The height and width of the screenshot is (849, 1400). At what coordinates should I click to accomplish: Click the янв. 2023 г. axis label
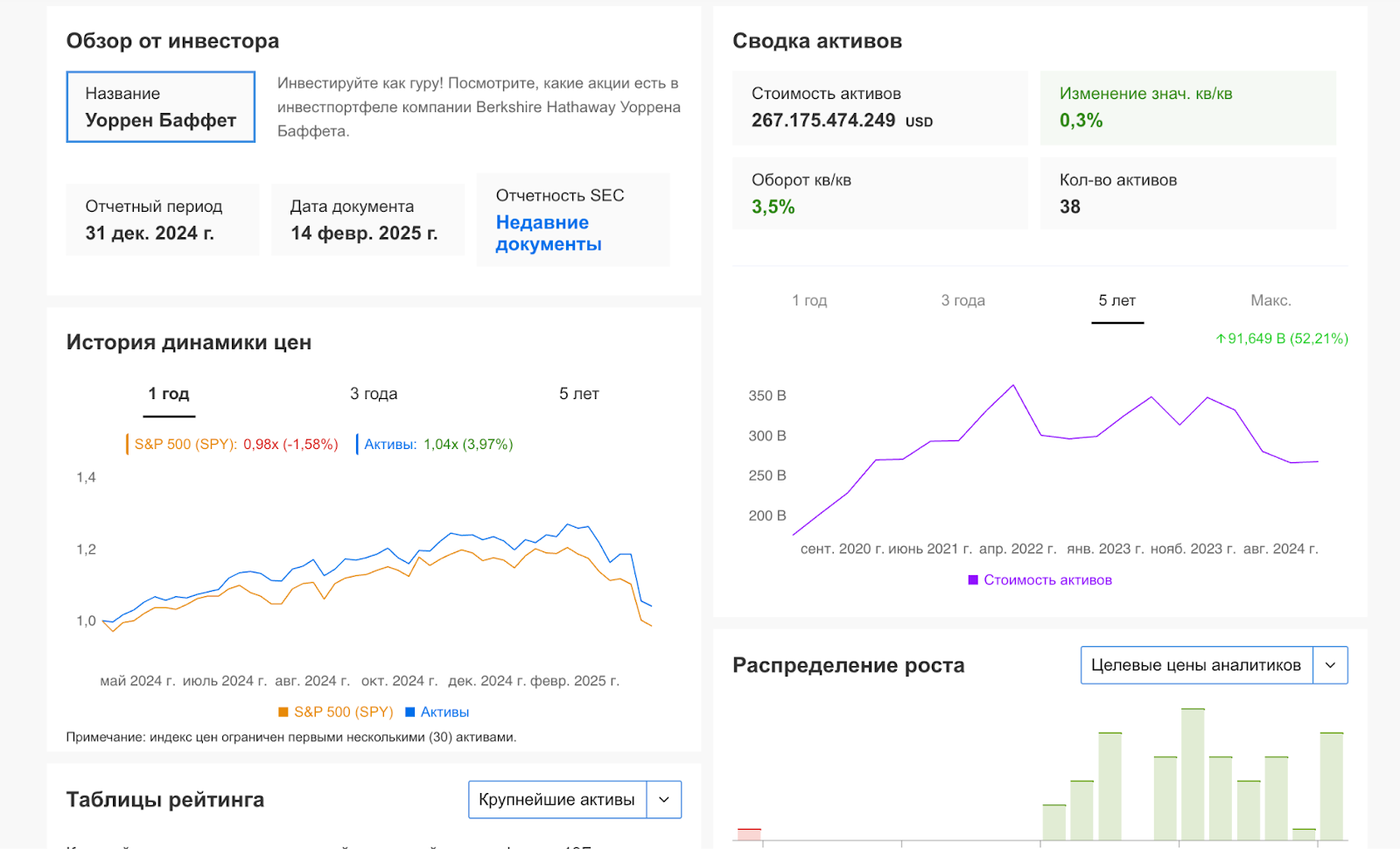(x=1104, y=549)
